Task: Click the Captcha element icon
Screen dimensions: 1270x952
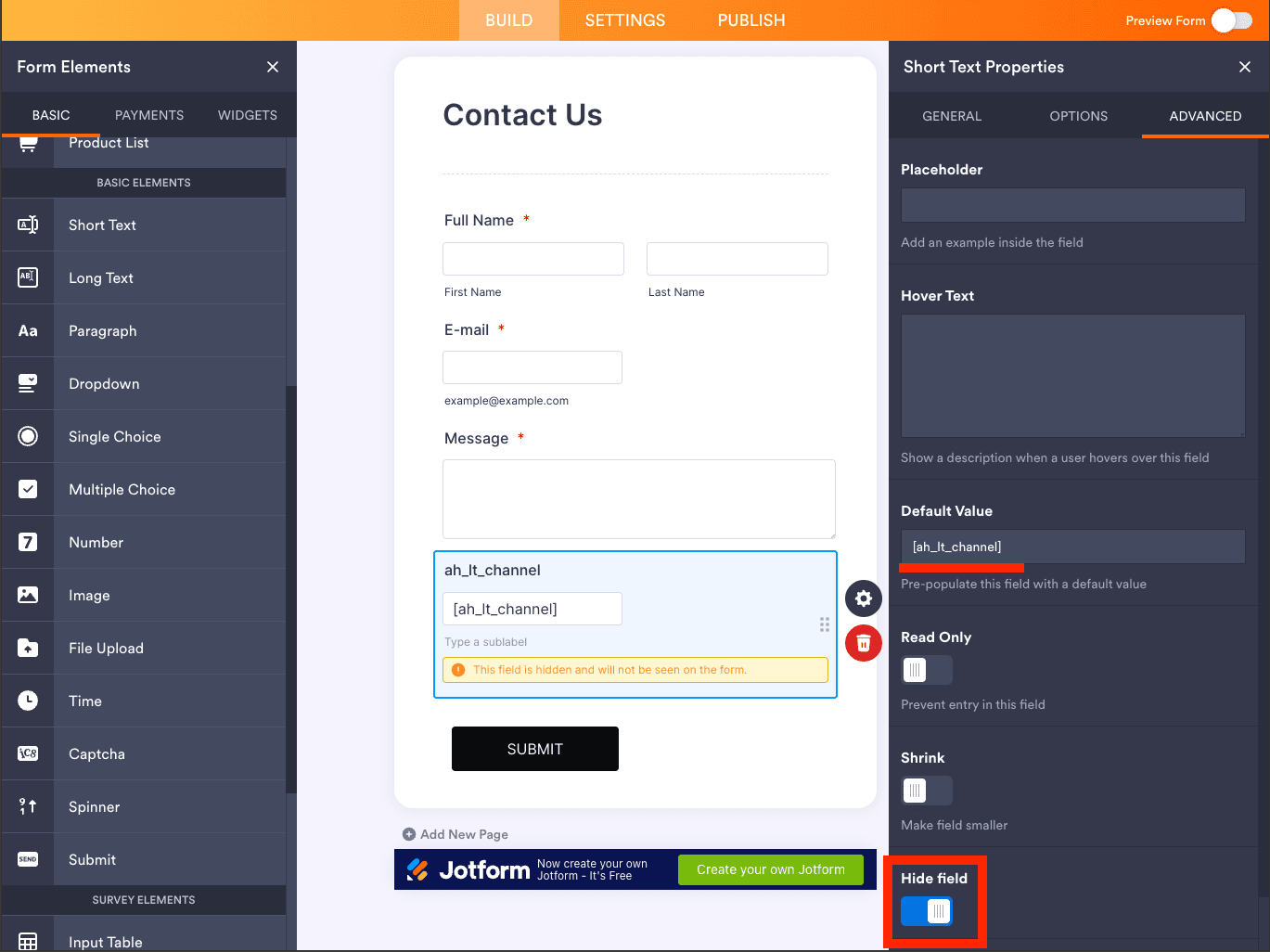Action: click(x=28, y=753)
